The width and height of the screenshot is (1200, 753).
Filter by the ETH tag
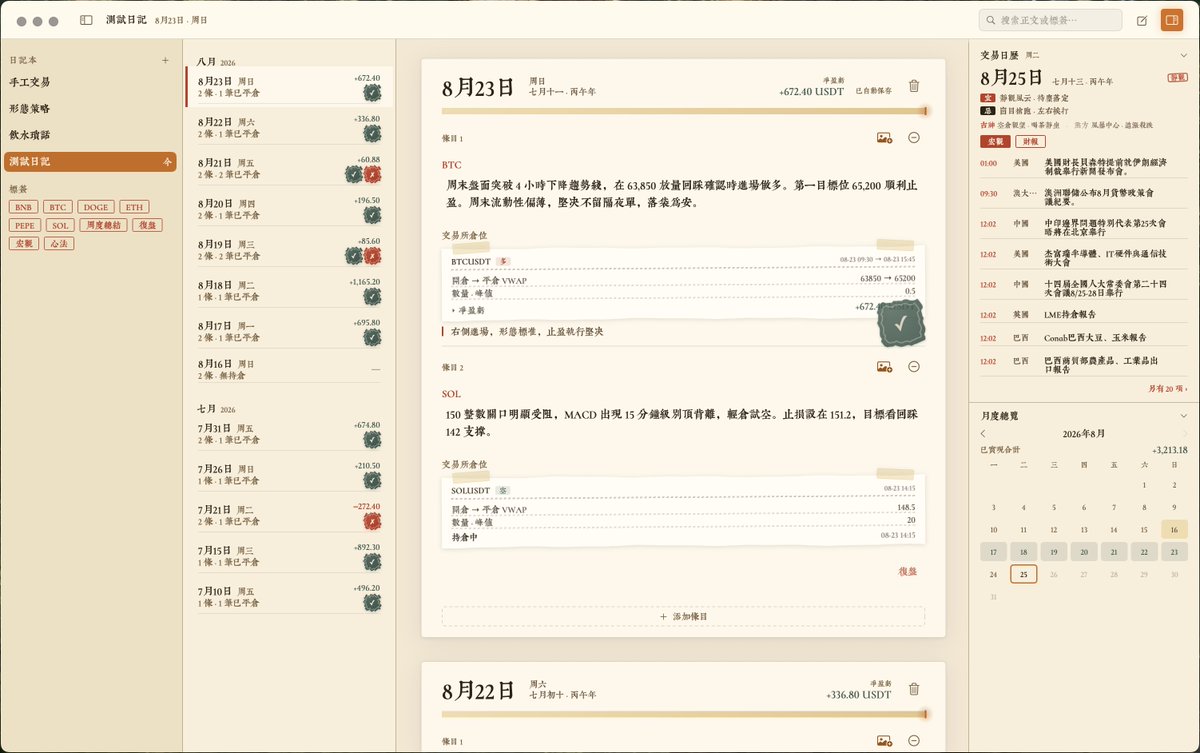click(x=134, y=207)
